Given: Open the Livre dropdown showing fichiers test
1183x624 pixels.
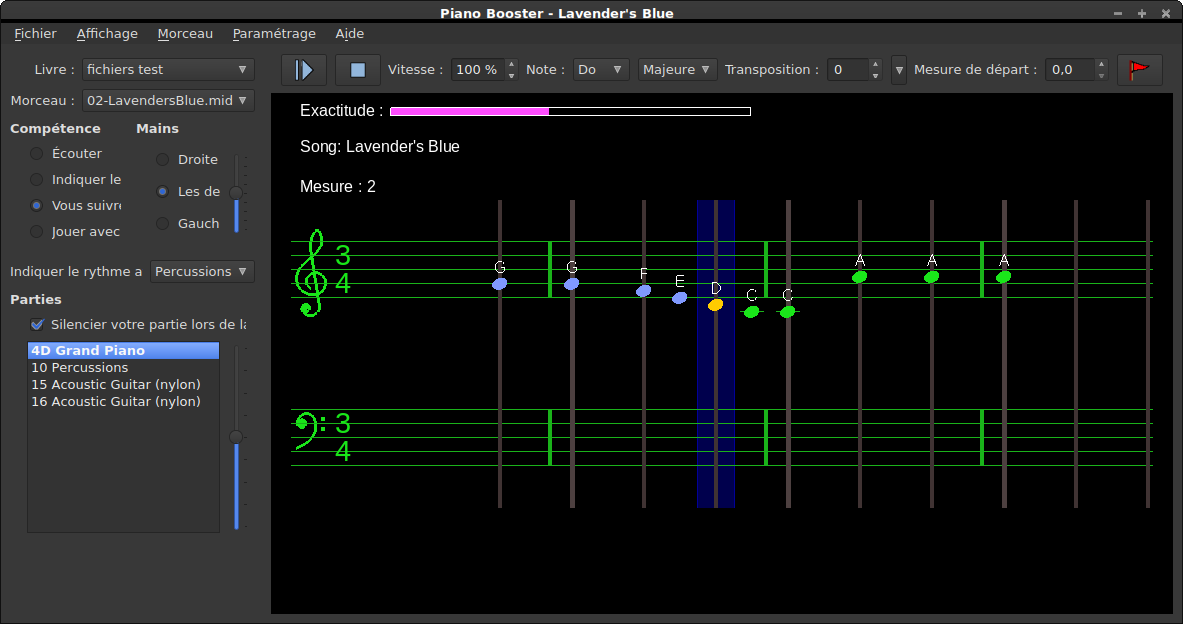Looking at the screenshot, I should (167, 70).
